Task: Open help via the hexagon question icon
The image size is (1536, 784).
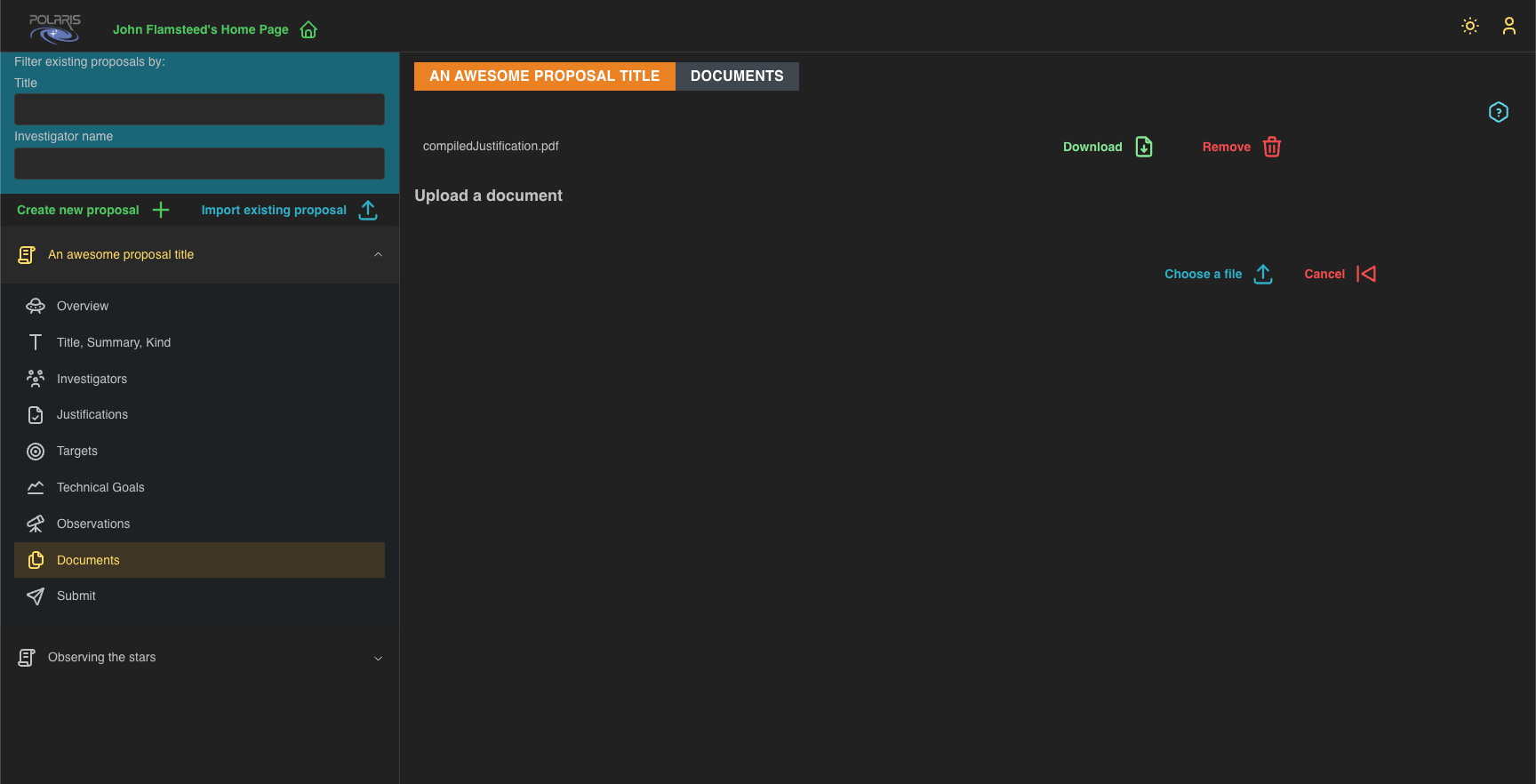Action: (x=1499, y=112)
